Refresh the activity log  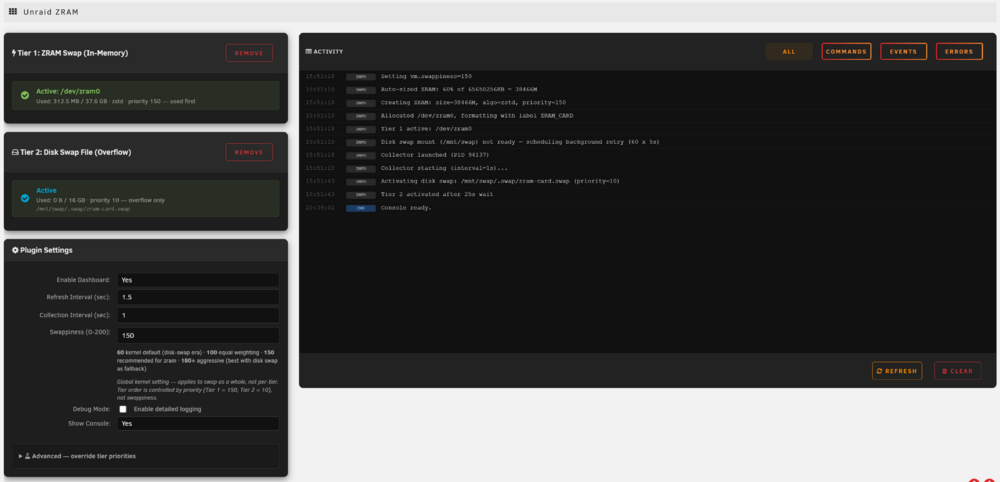[x=897, y=371]
